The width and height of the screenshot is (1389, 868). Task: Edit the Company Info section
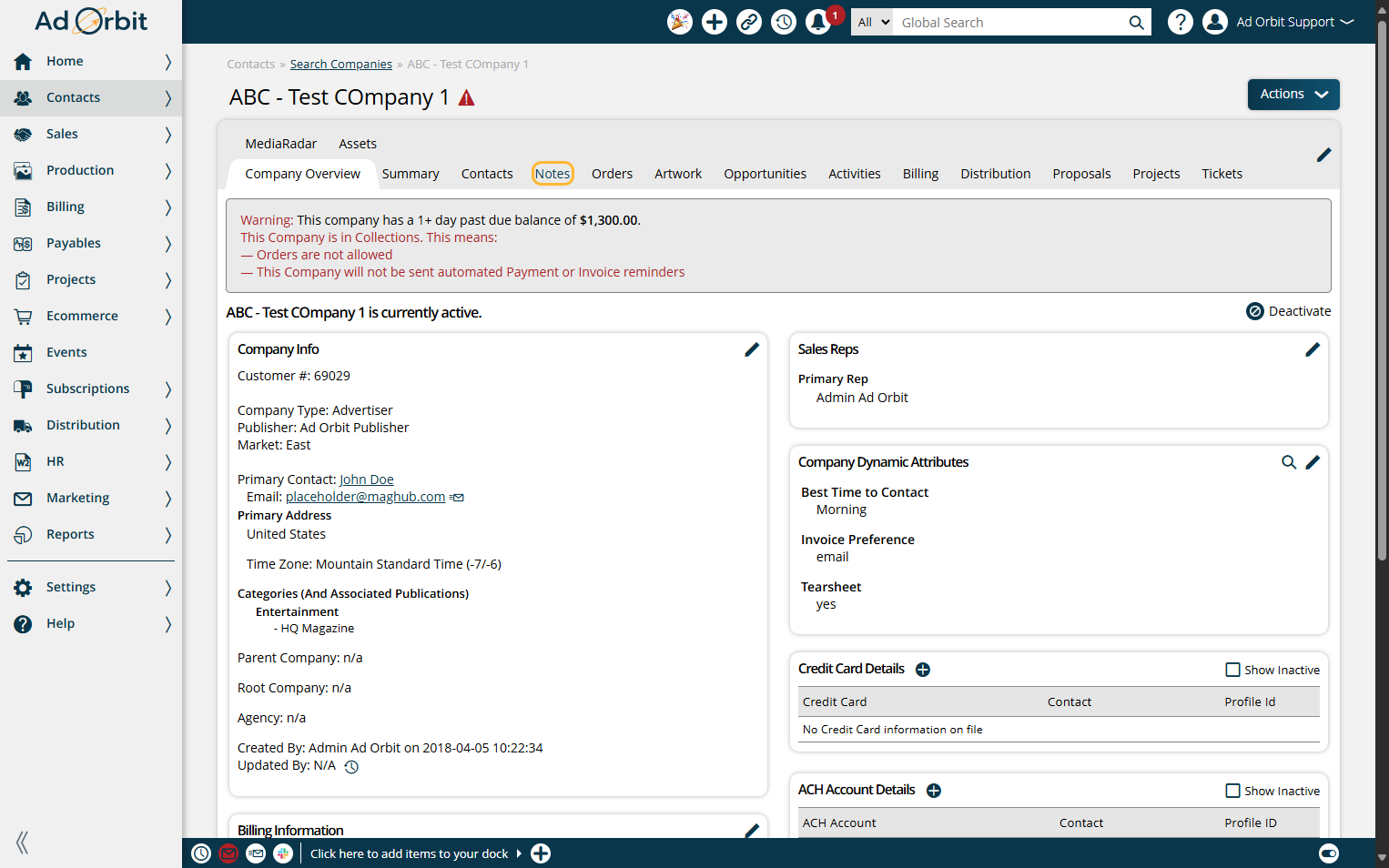click(752, 349)
